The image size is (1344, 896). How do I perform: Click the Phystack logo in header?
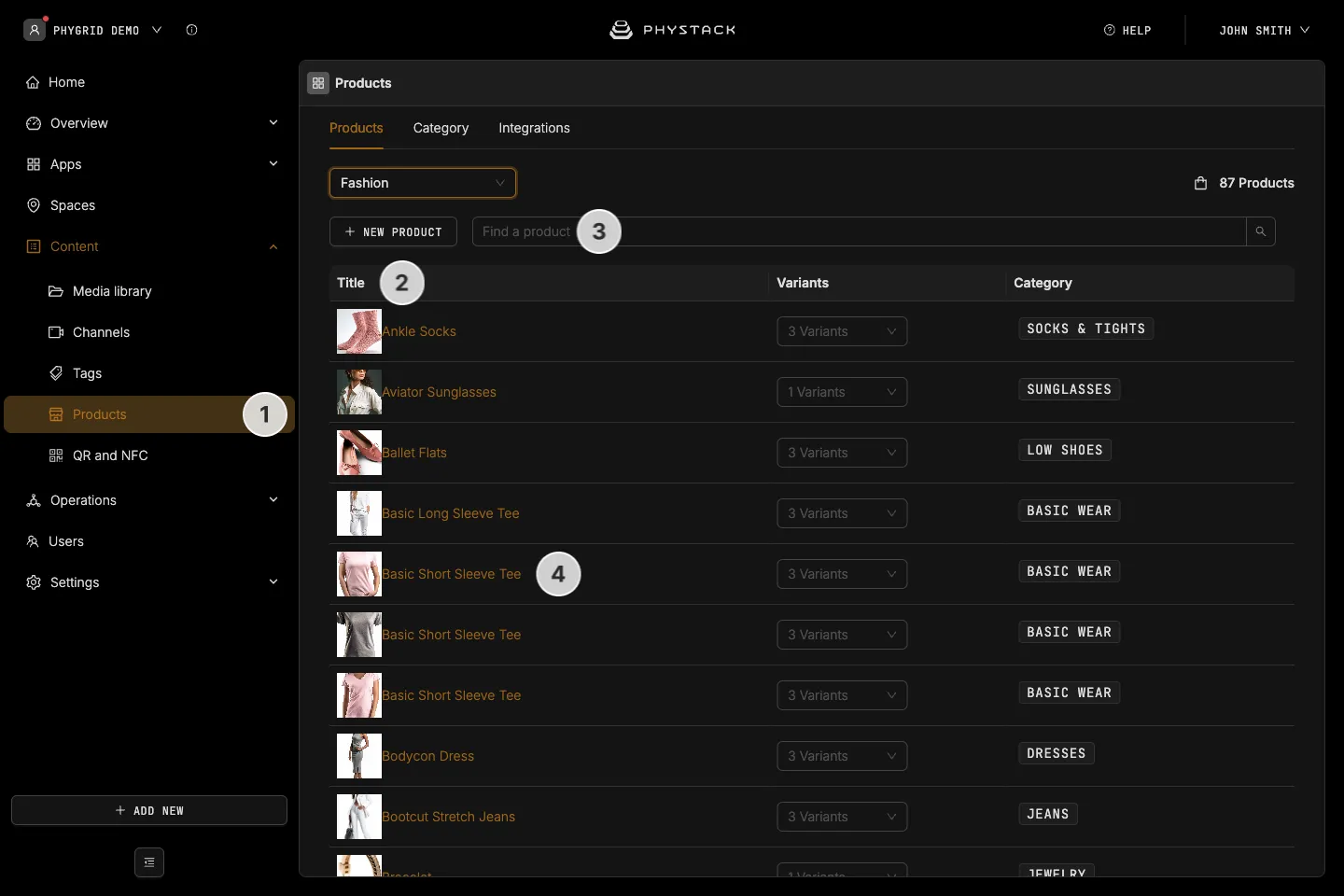(672, 30)
